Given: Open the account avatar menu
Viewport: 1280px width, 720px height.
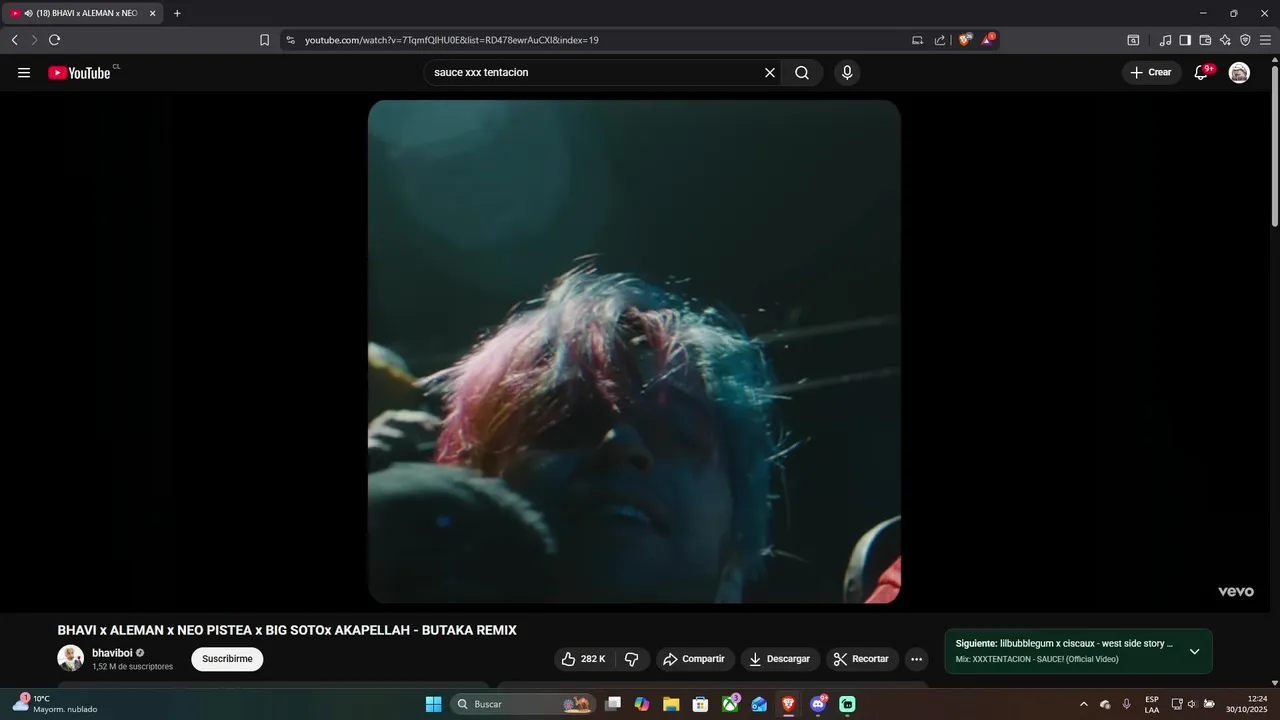Looking at the screenshot, I should click(1239, 72).
